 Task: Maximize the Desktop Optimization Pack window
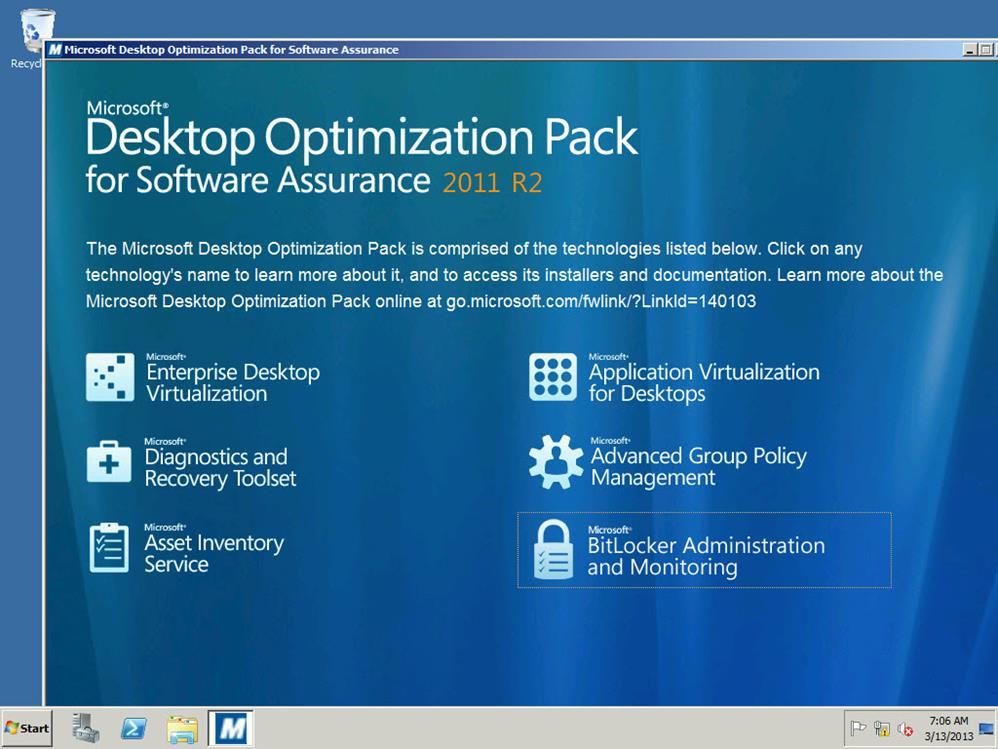tap(985, 50)
